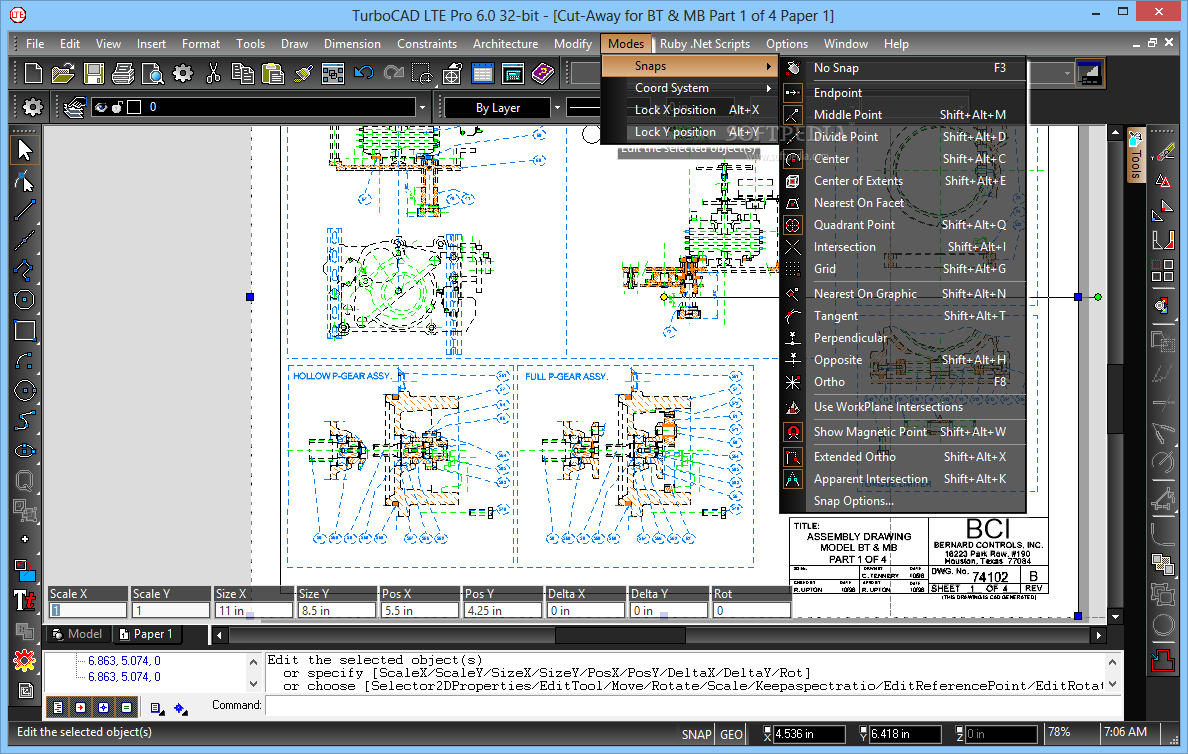
Task: Open the blue diamond dropdown beside Command
Action: (x=180, y=709)
